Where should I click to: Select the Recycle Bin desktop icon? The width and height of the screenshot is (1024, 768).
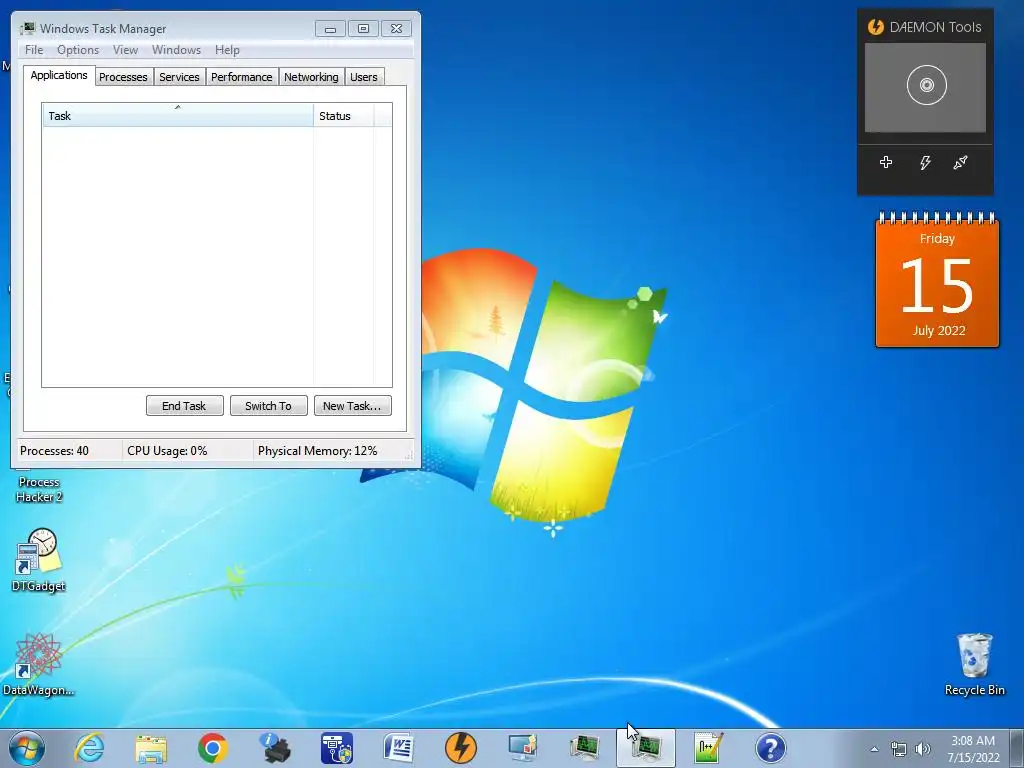[974, 664]
